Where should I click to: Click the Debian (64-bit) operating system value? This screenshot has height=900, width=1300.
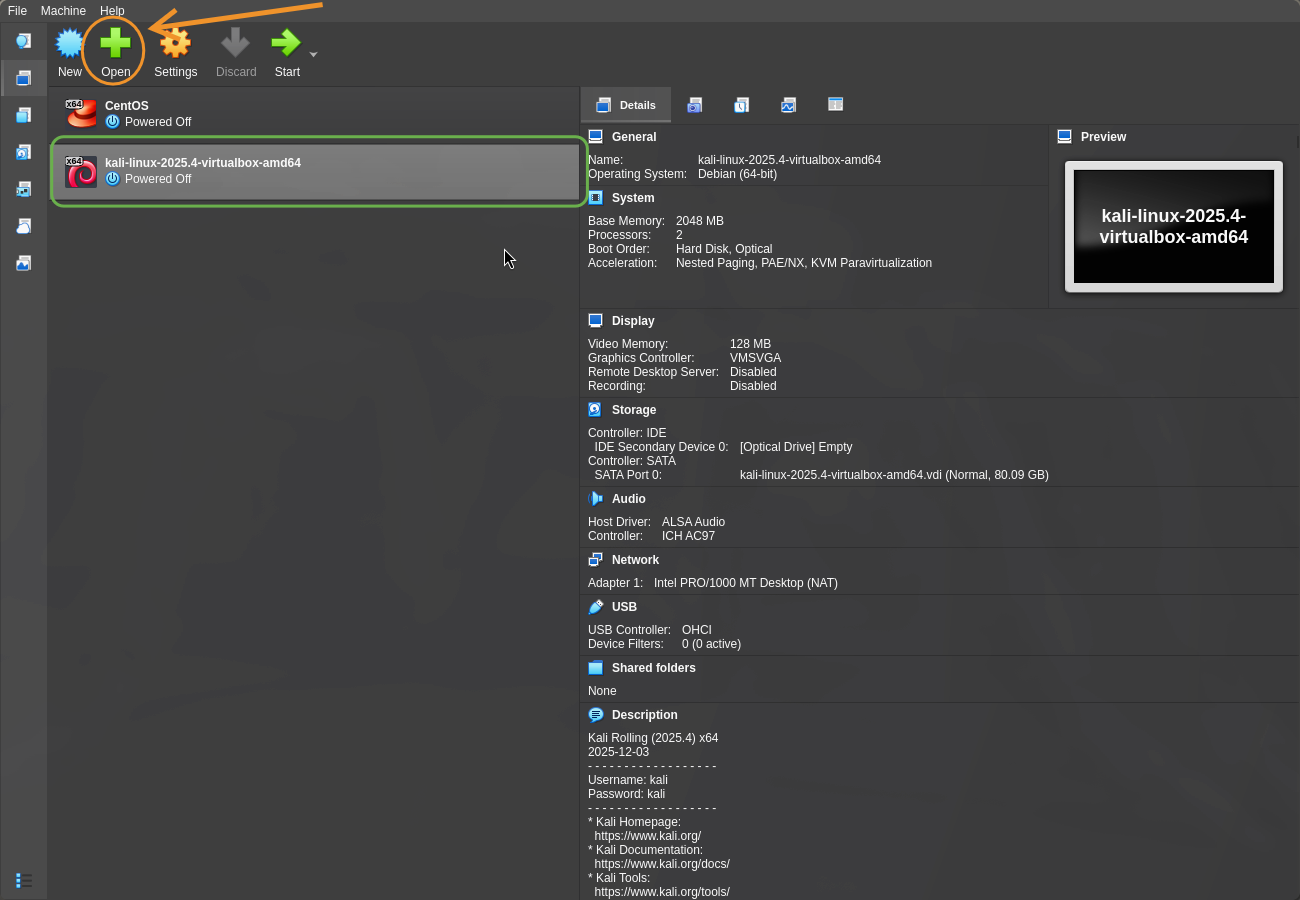(737, 174)
